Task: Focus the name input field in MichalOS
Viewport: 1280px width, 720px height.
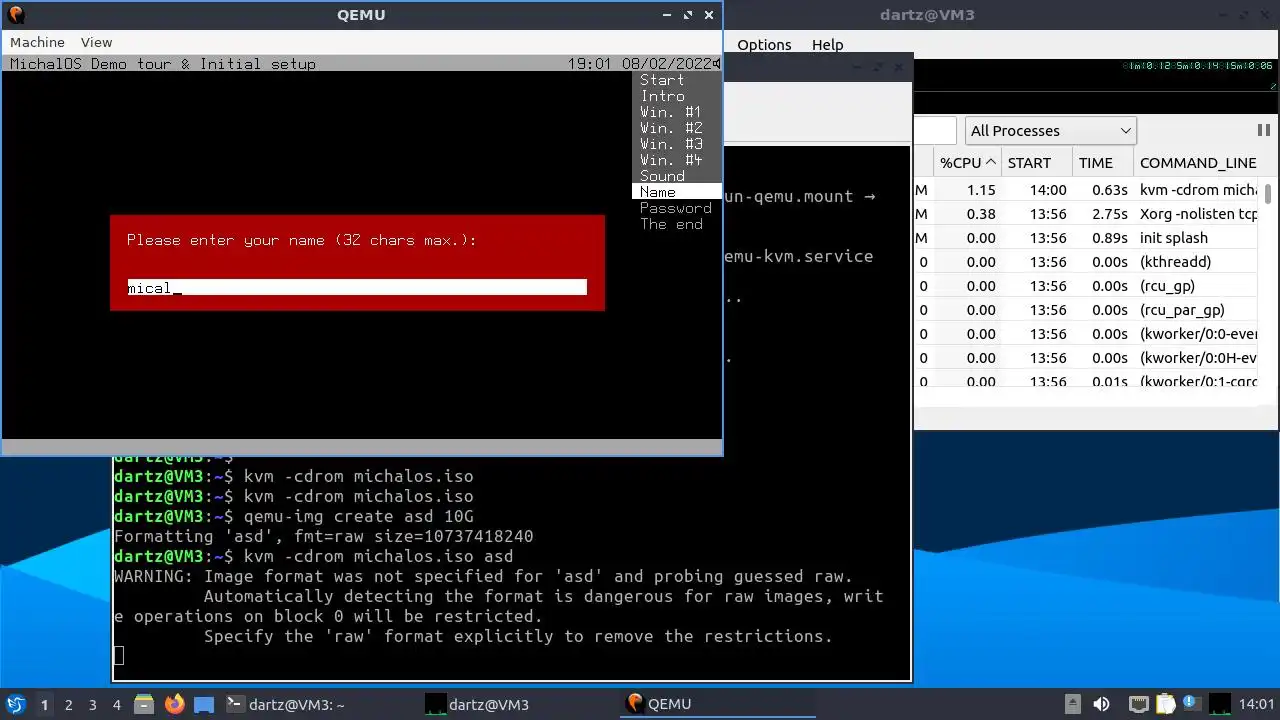Action: [357, 288]
